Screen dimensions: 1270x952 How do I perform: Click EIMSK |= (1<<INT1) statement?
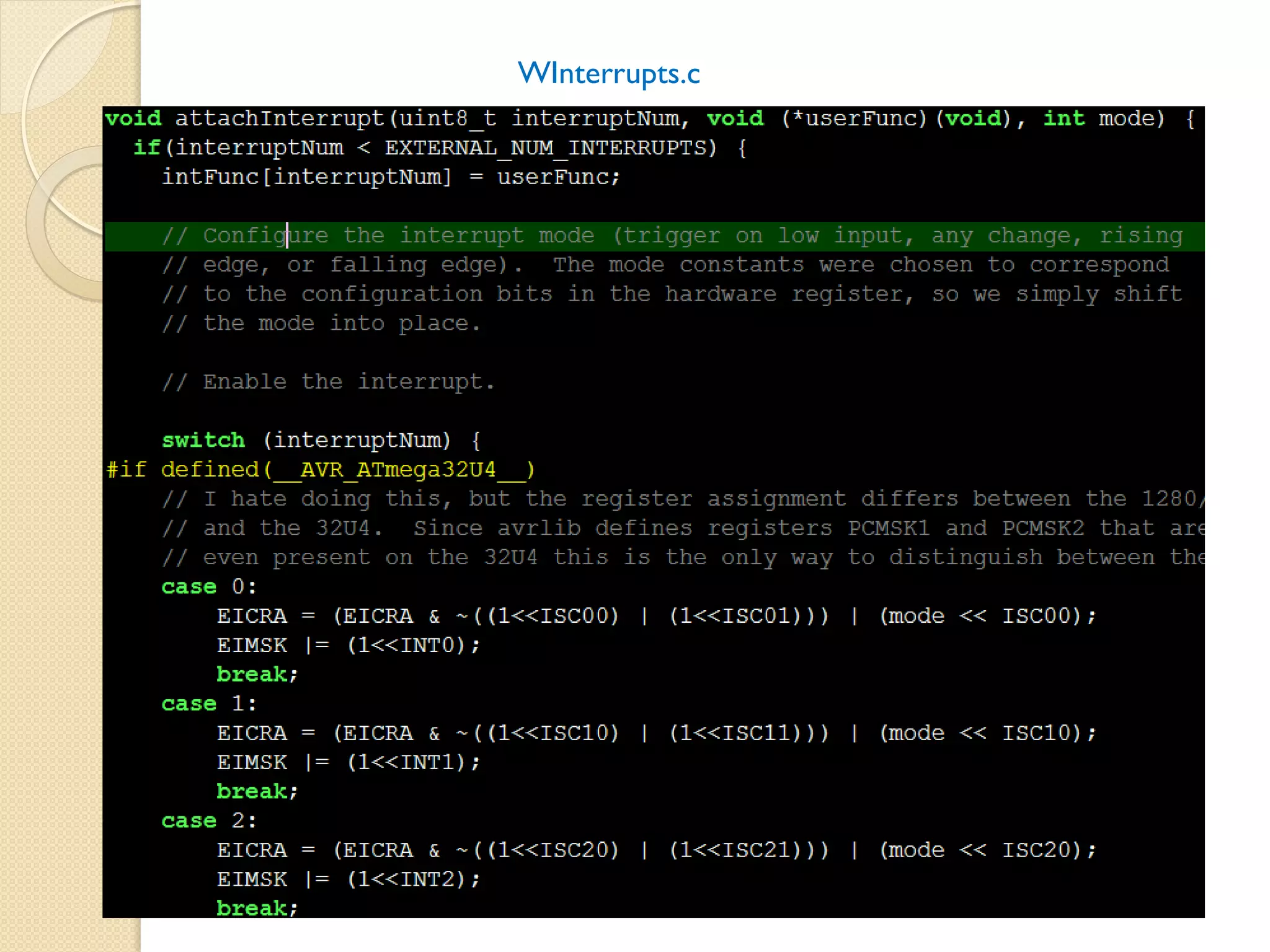(x=348, y=762)
